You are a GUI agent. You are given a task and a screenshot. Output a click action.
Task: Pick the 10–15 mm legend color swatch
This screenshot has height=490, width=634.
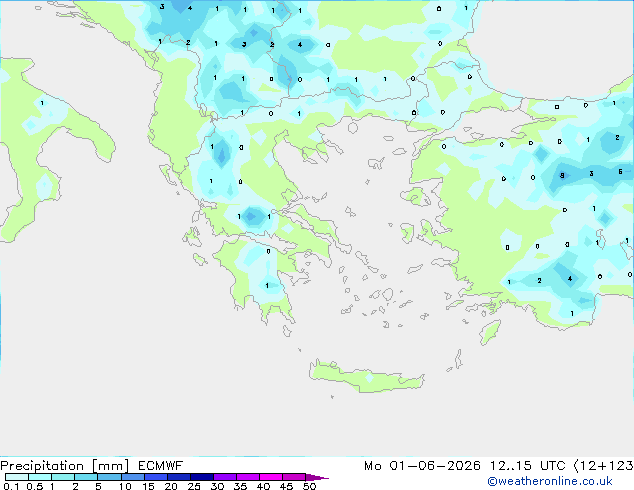click(132, 477)
